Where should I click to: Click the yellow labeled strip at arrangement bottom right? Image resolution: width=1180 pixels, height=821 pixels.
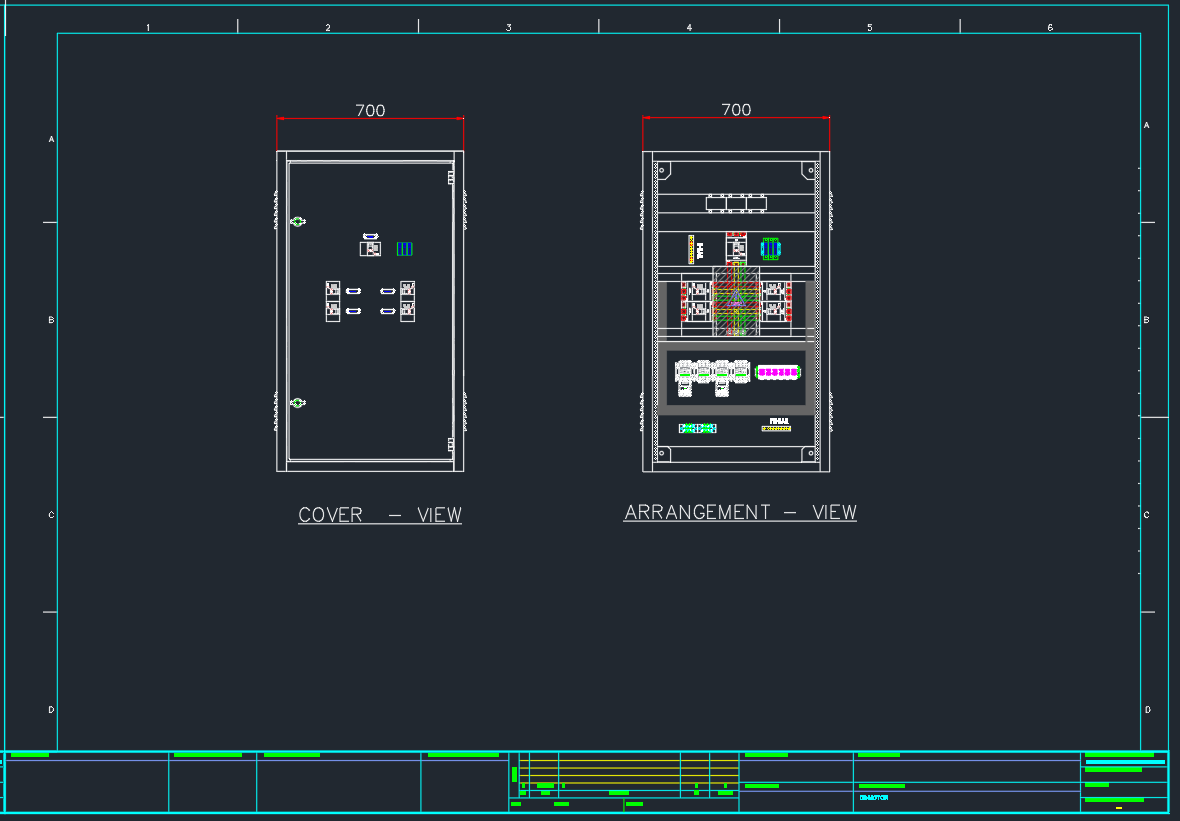point(776,428)
